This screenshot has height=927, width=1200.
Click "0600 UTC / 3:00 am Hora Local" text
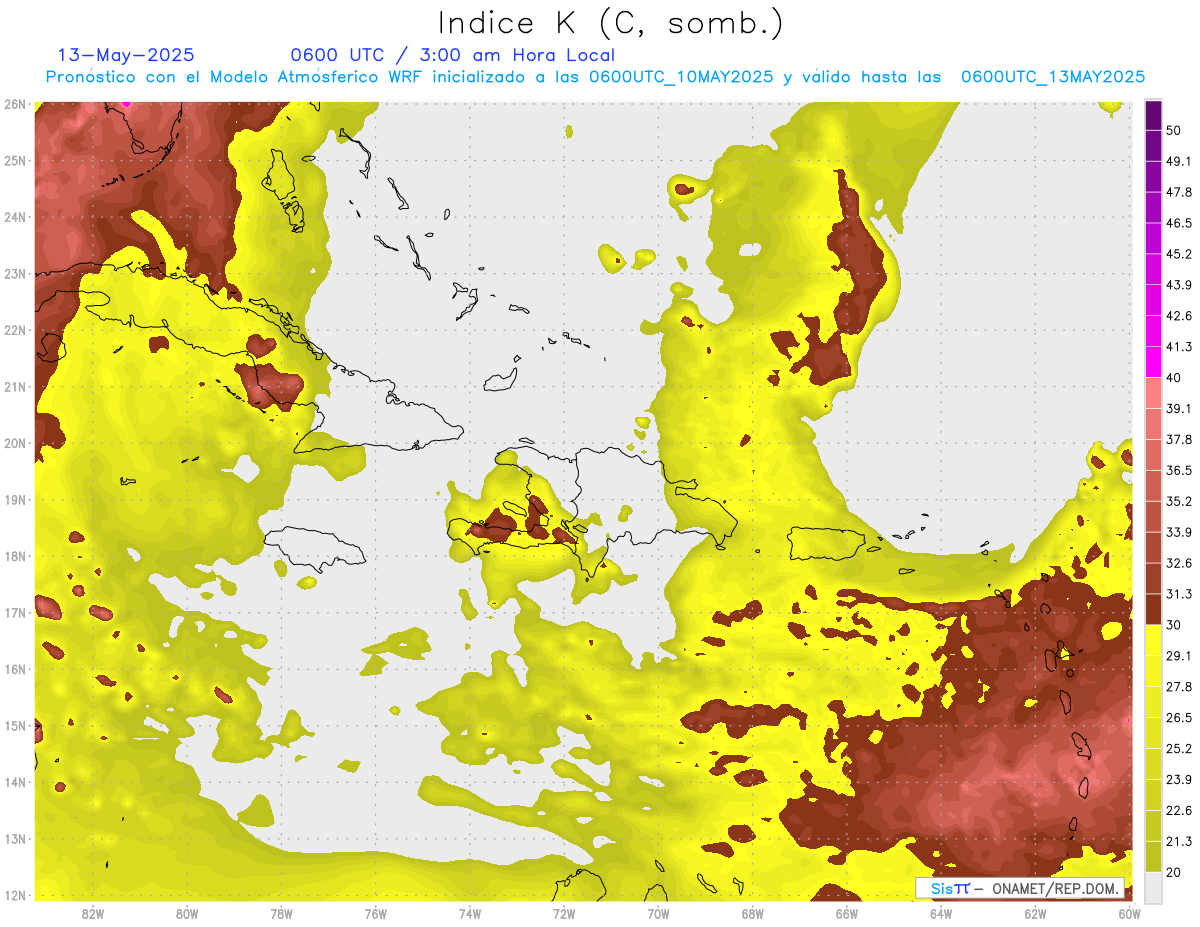click(452, 55)
